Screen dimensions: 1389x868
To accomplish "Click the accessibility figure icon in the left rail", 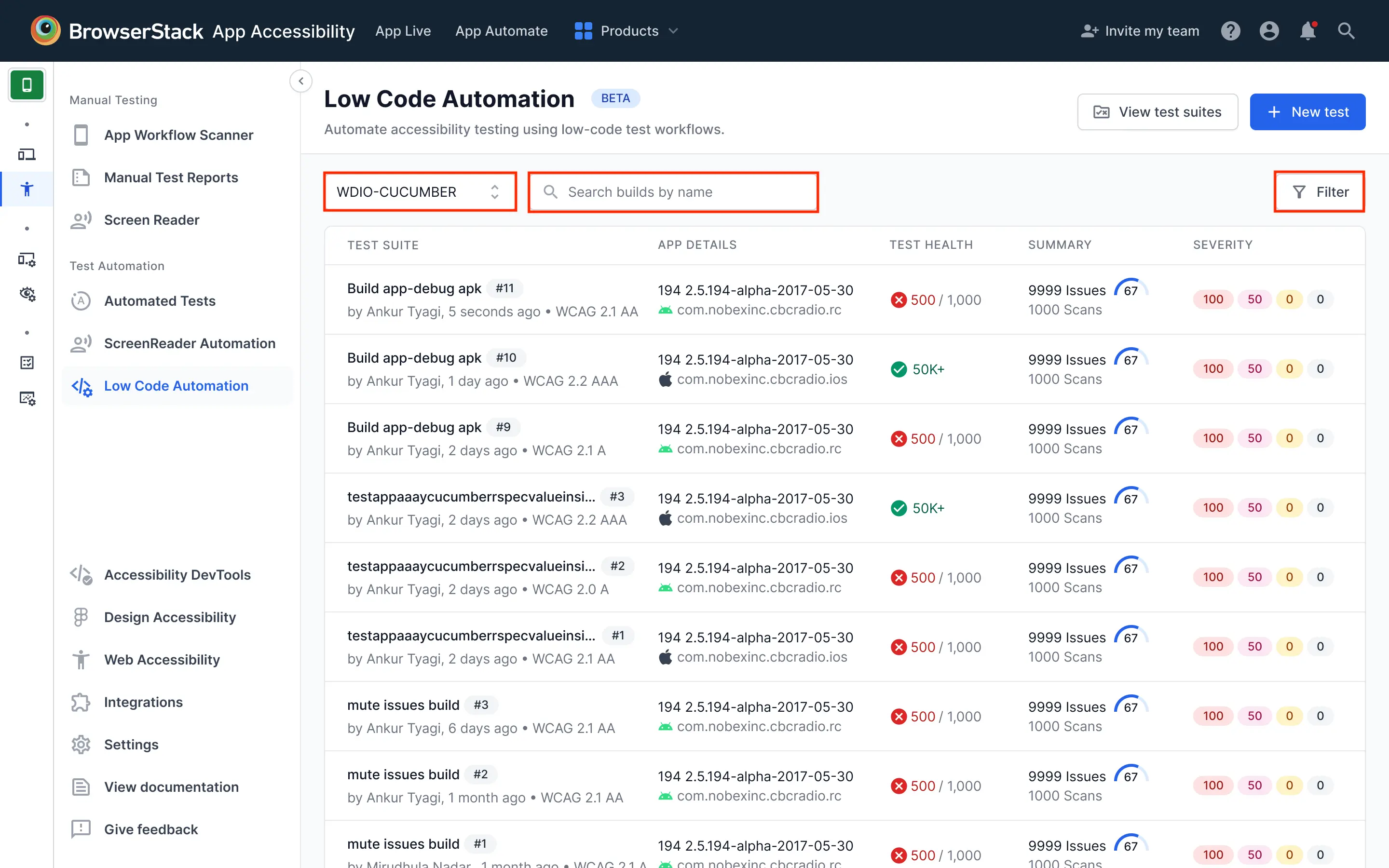I will click(x=27, y=189).
